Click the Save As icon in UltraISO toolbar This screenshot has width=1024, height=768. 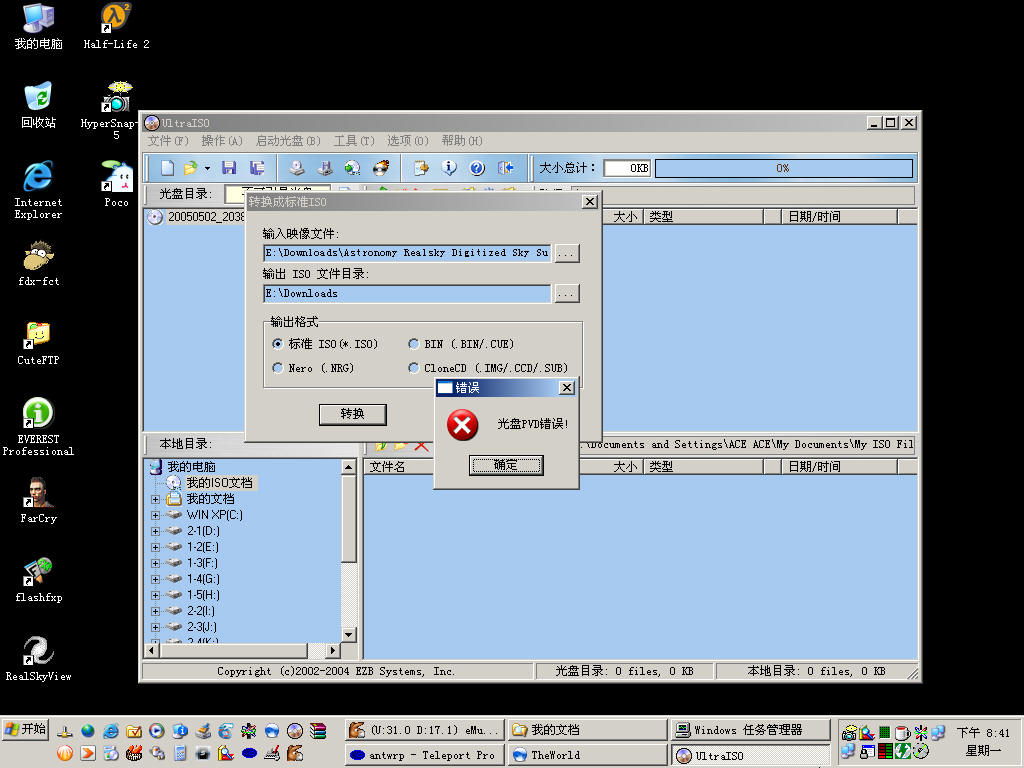[x=257, y=168]
